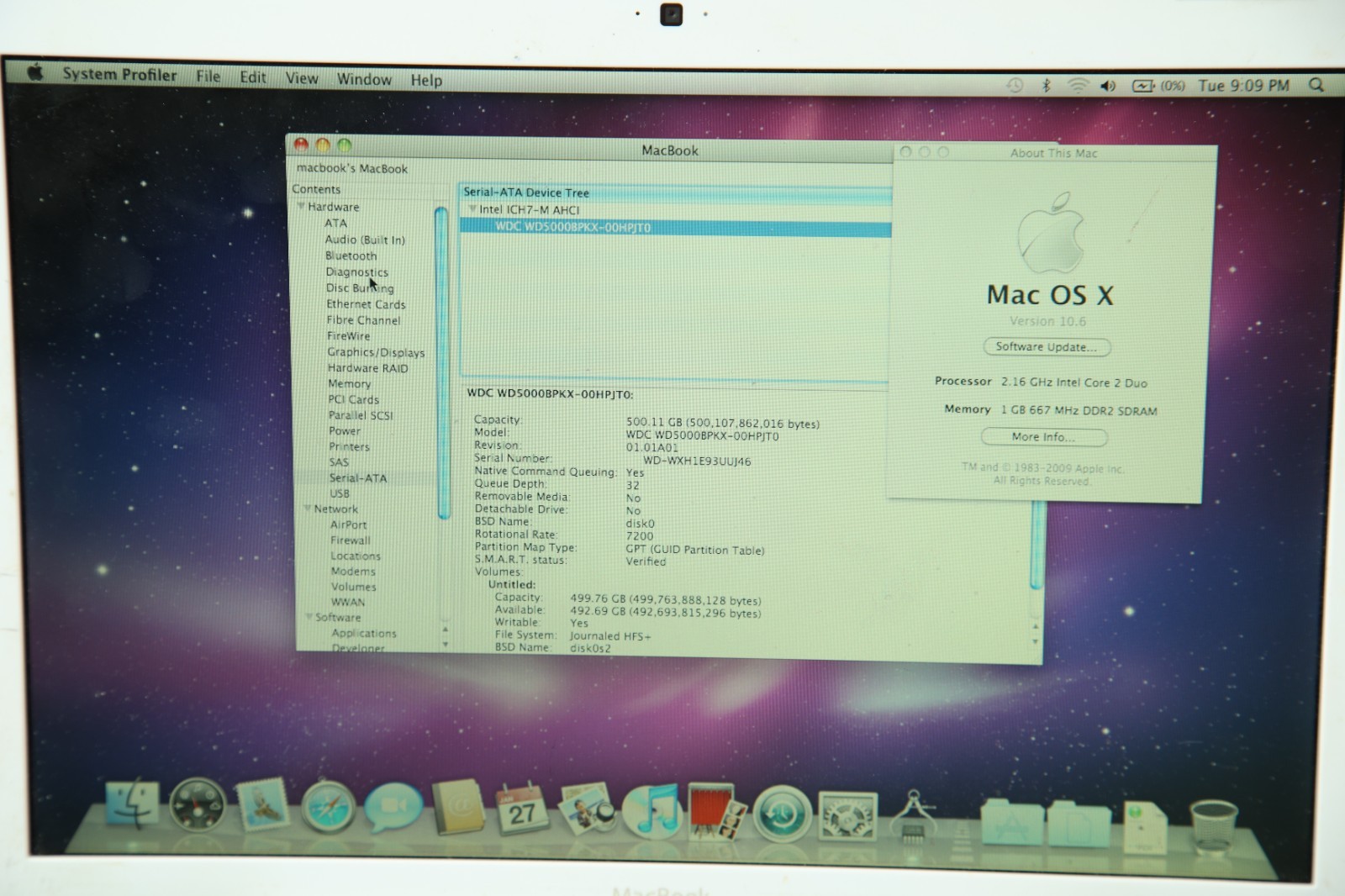Collapse the Intel ICH7-M AHCI tree node
The image size is (1345, 896).
pyautogui.click(x=472, y=209)
